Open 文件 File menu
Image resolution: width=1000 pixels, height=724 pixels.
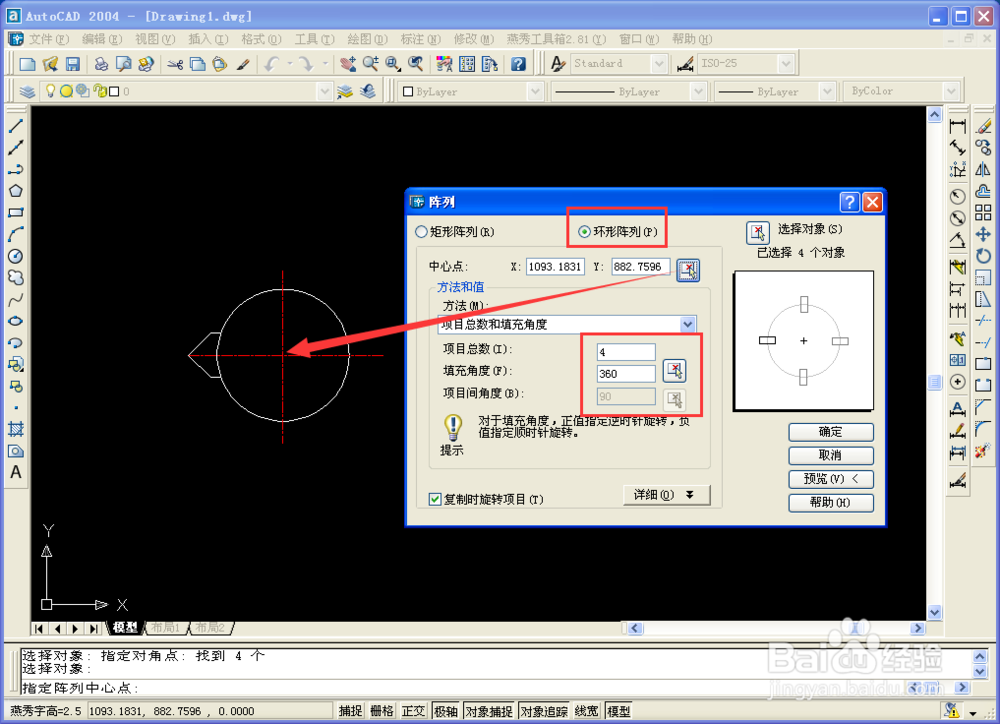coord(48,39)
